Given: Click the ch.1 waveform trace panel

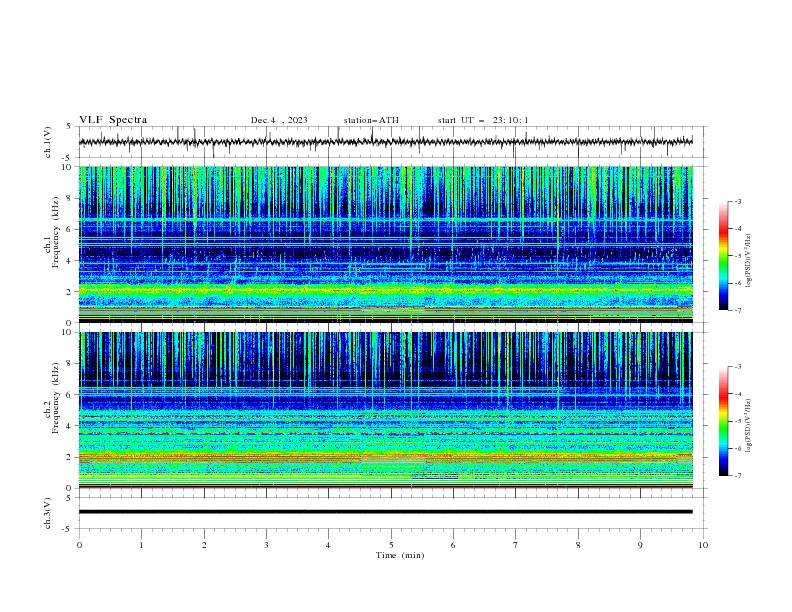Looking at the screenshot, I should 393,142.
